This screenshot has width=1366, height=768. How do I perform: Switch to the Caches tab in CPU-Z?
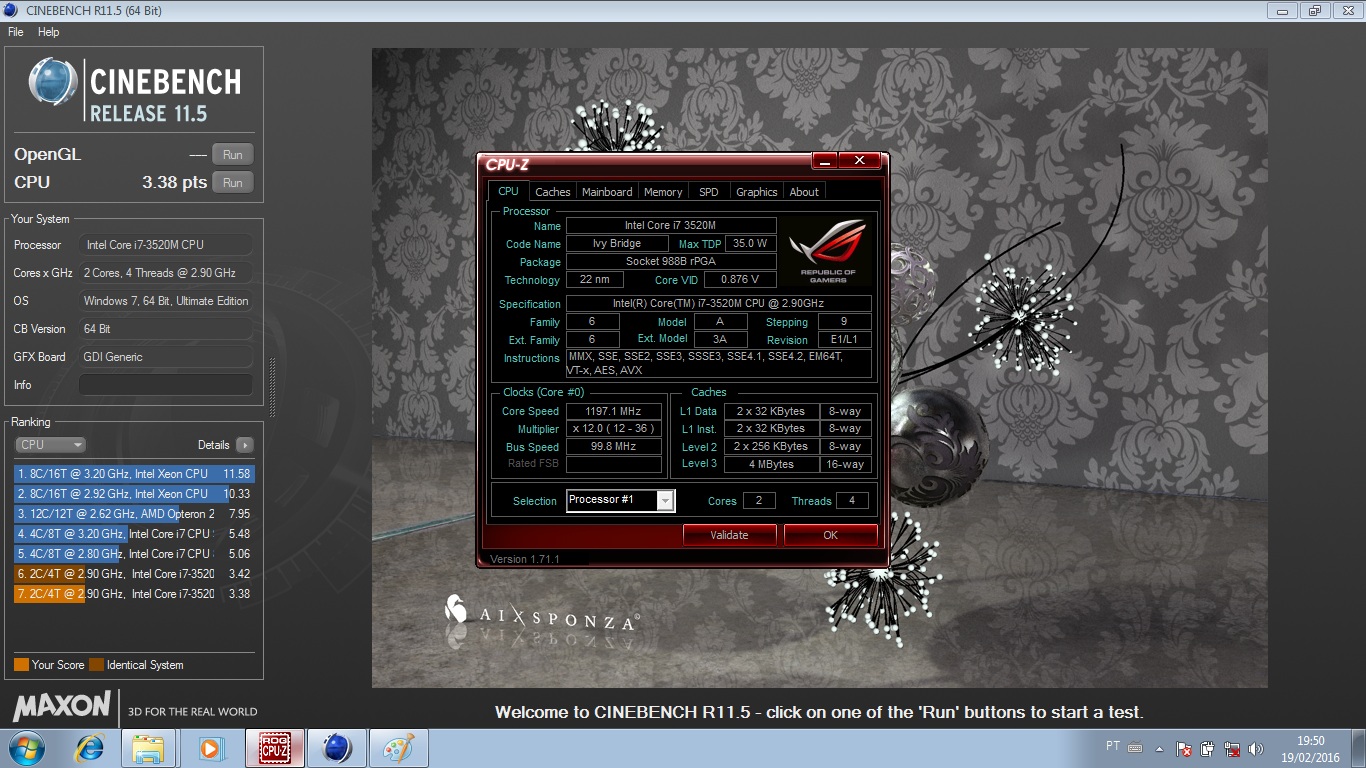552,192
